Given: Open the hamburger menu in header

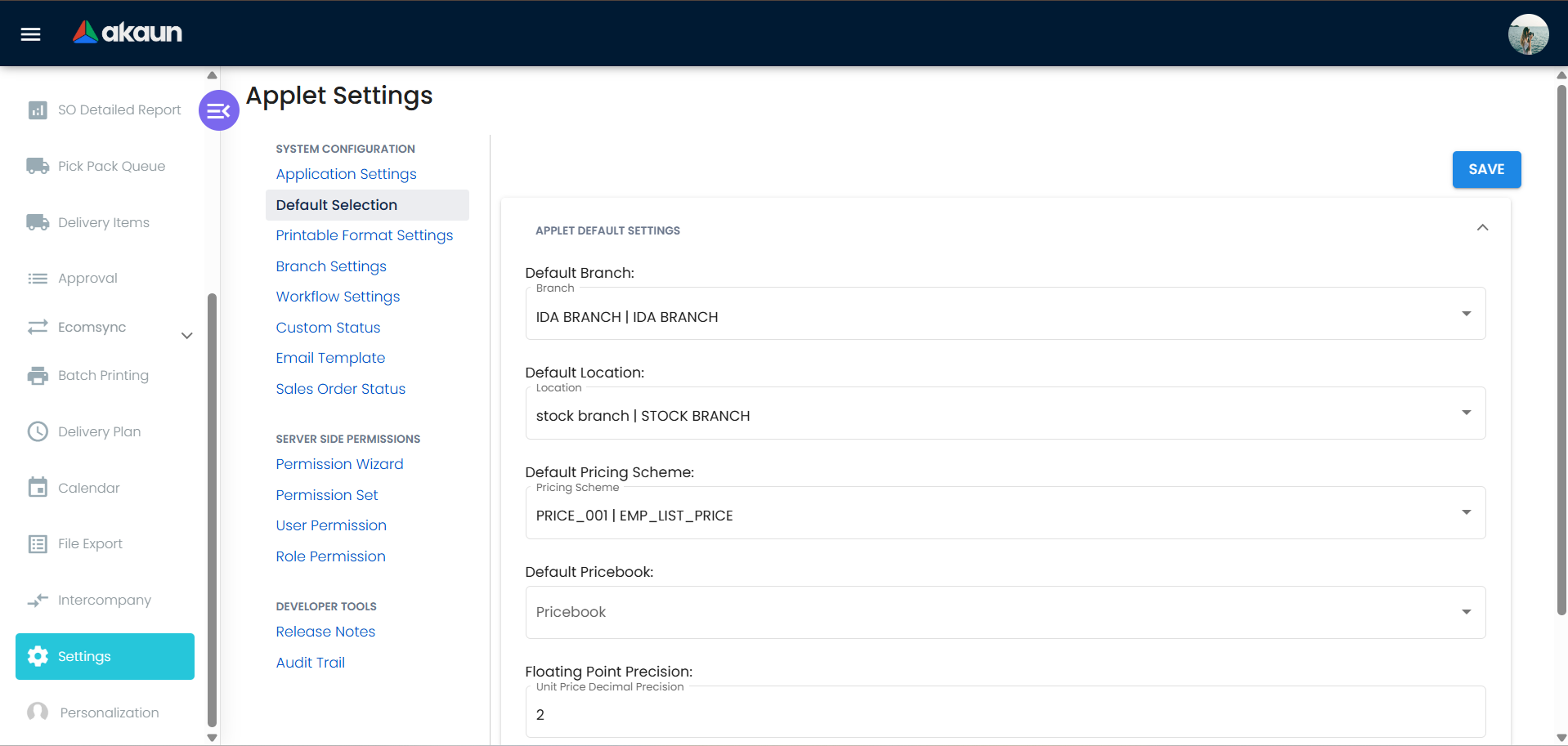Looking at the screenshot, I should [31, 34].
